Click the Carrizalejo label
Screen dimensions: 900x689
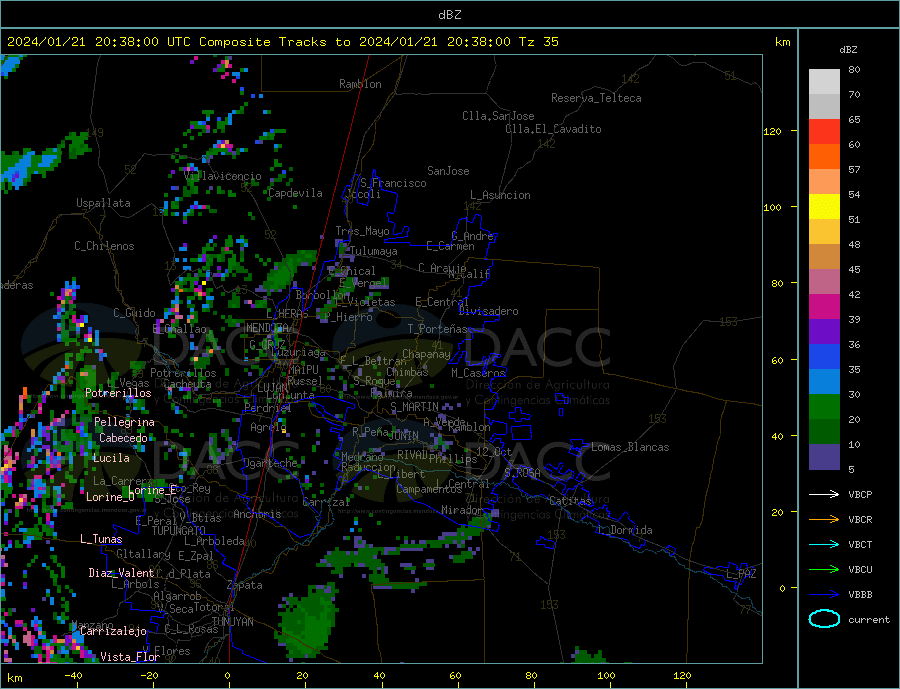[113, 632]
